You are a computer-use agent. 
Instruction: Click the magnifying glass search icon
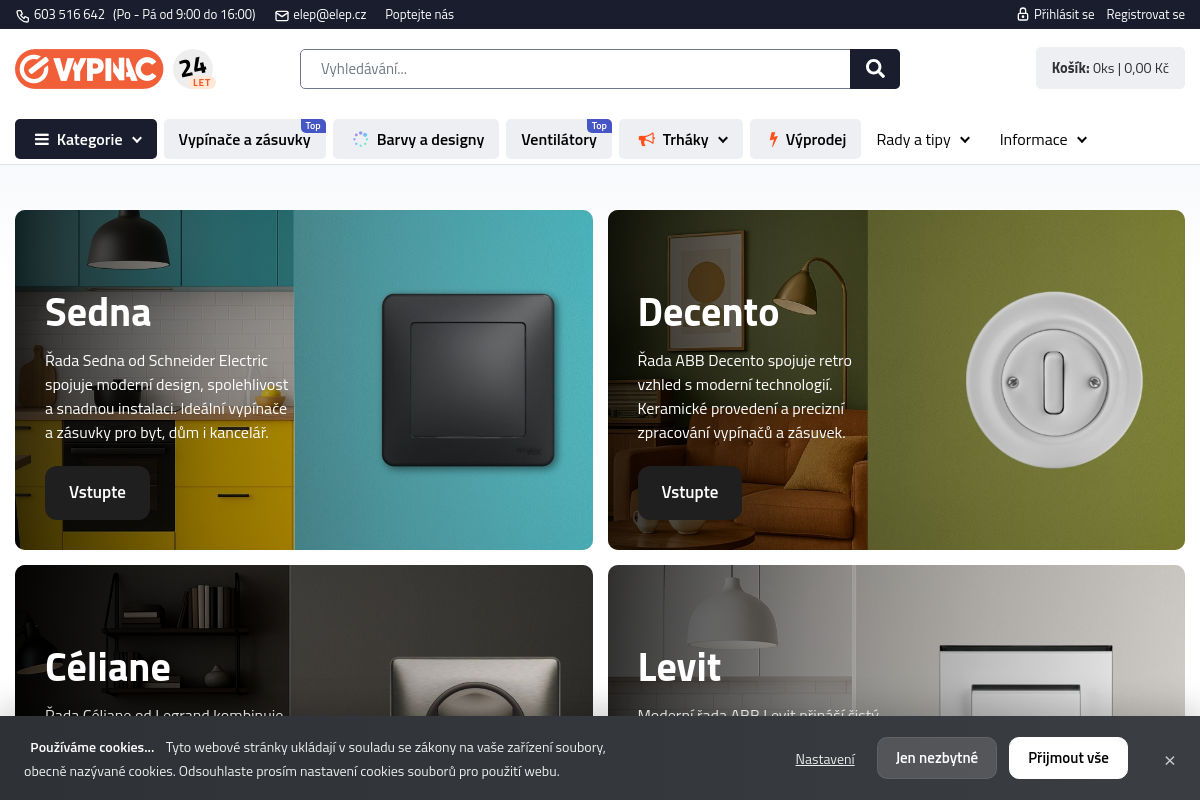875,69
